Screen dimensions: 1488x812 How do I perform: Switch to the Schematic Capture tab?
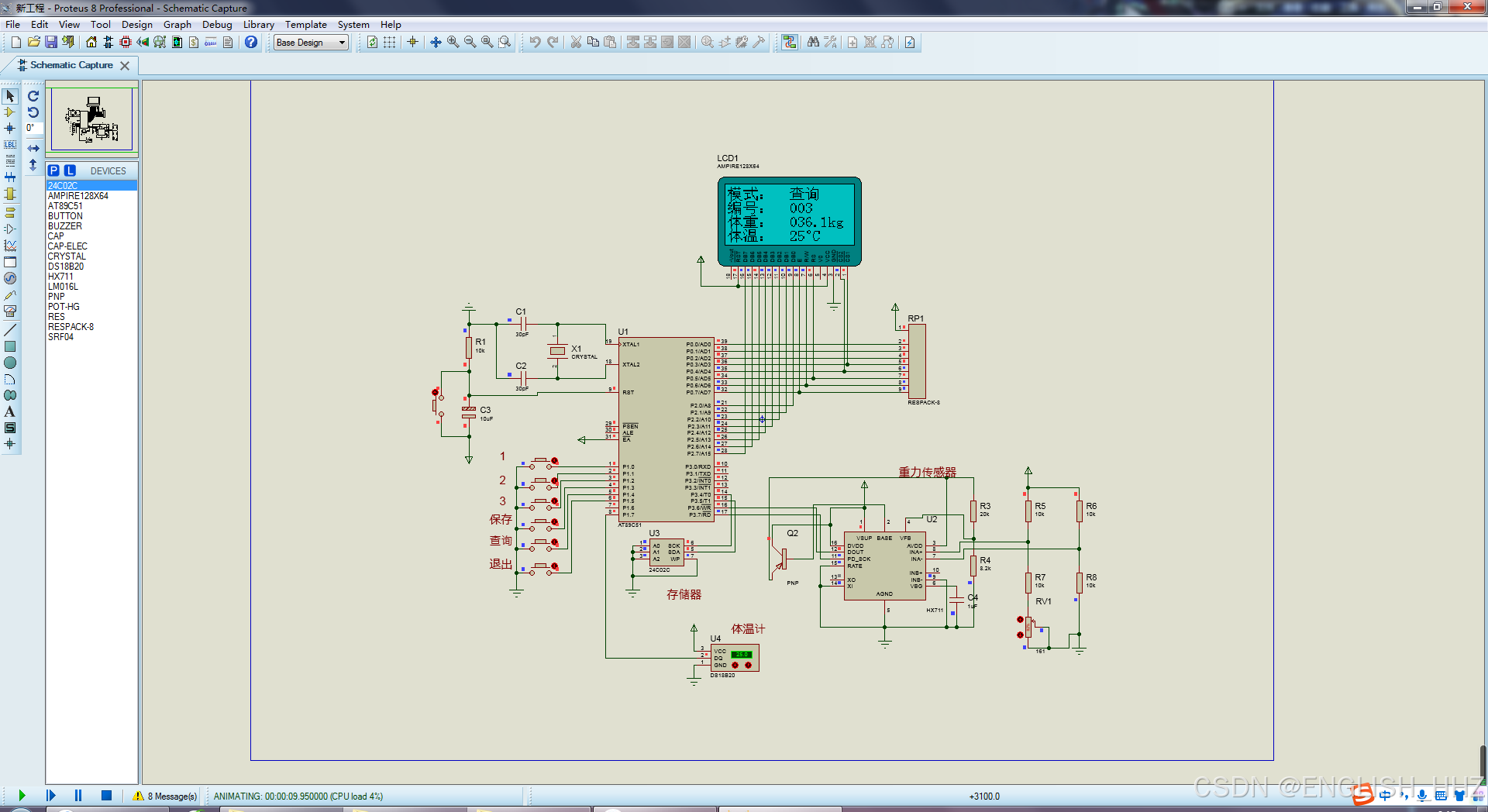click(x=71, y=65)
